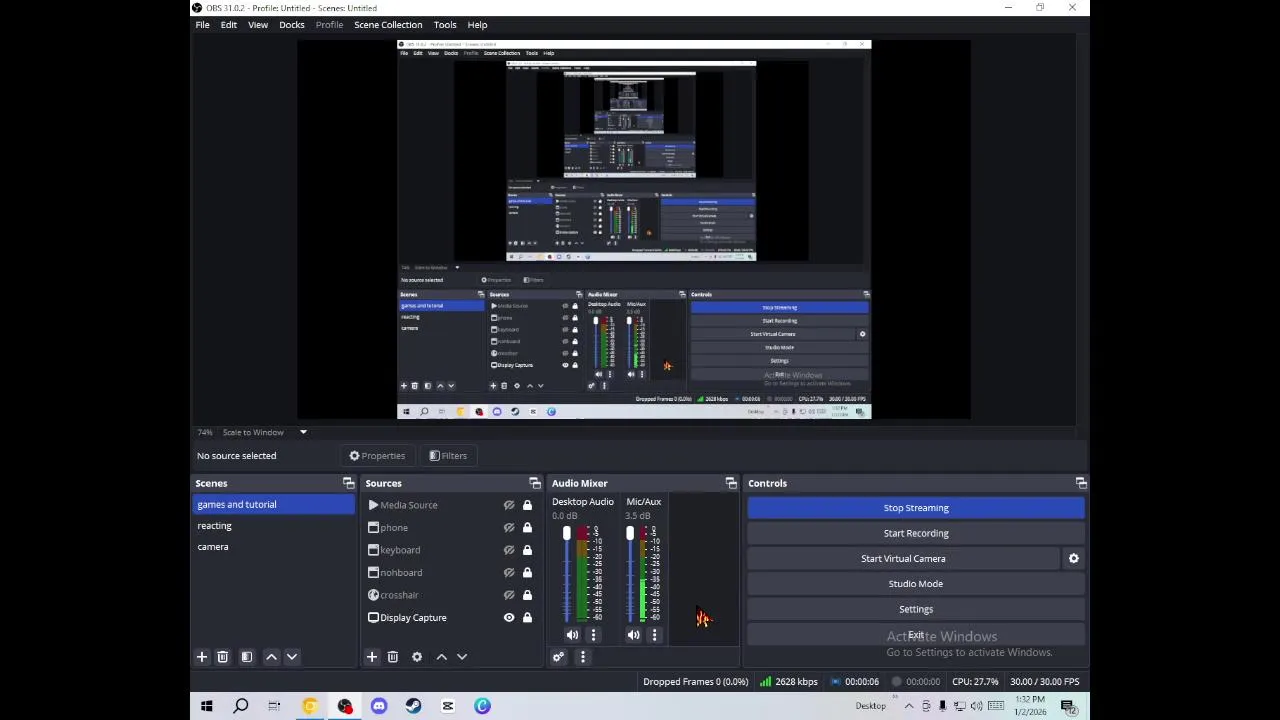Move source up arrow in Sources panel
Viewport: 1280px width, 720px height.
click(x=441, y=657)
